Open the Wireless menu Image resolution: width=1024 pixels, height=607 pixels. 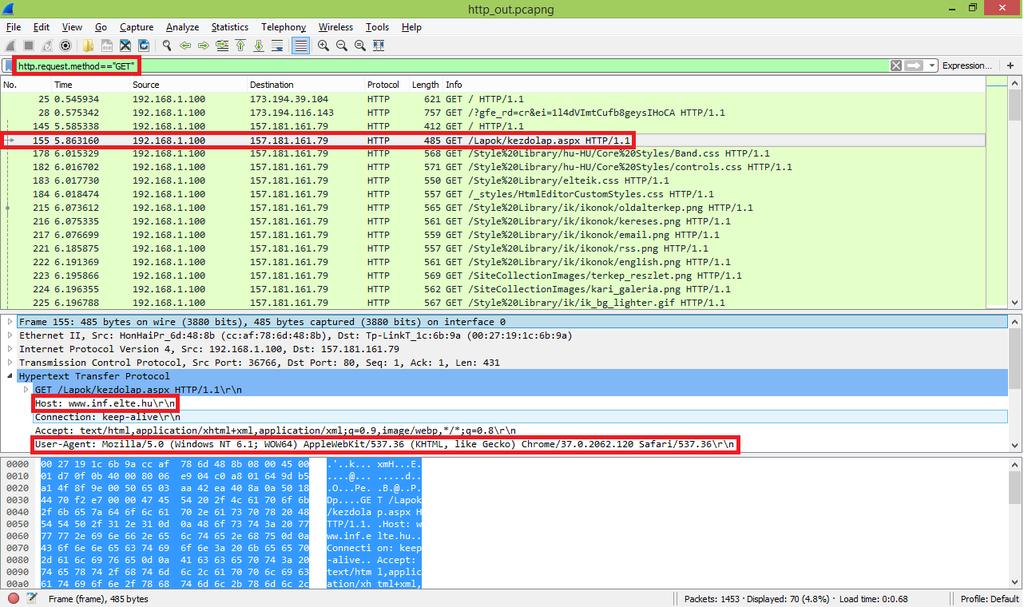tap(336, 27)
